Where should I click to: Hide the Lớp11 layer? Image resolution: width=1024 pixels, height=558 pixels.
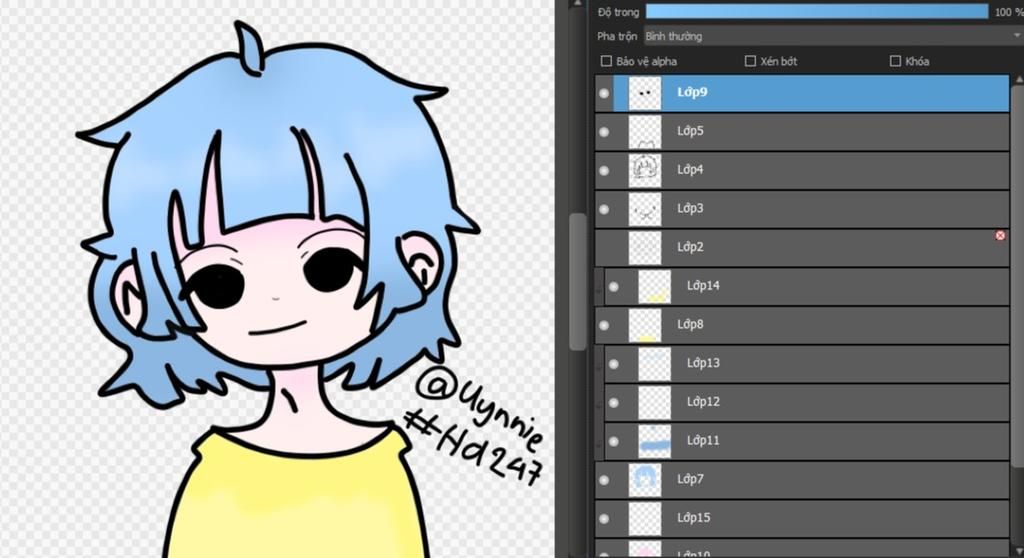[614, 441]
